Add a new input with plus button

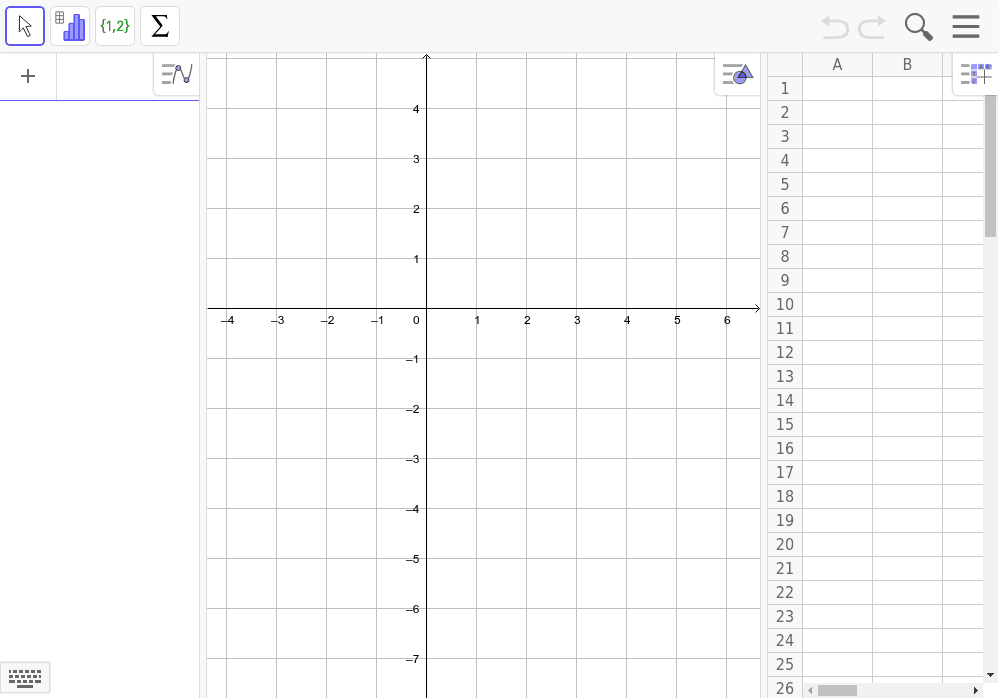(28, 77)
